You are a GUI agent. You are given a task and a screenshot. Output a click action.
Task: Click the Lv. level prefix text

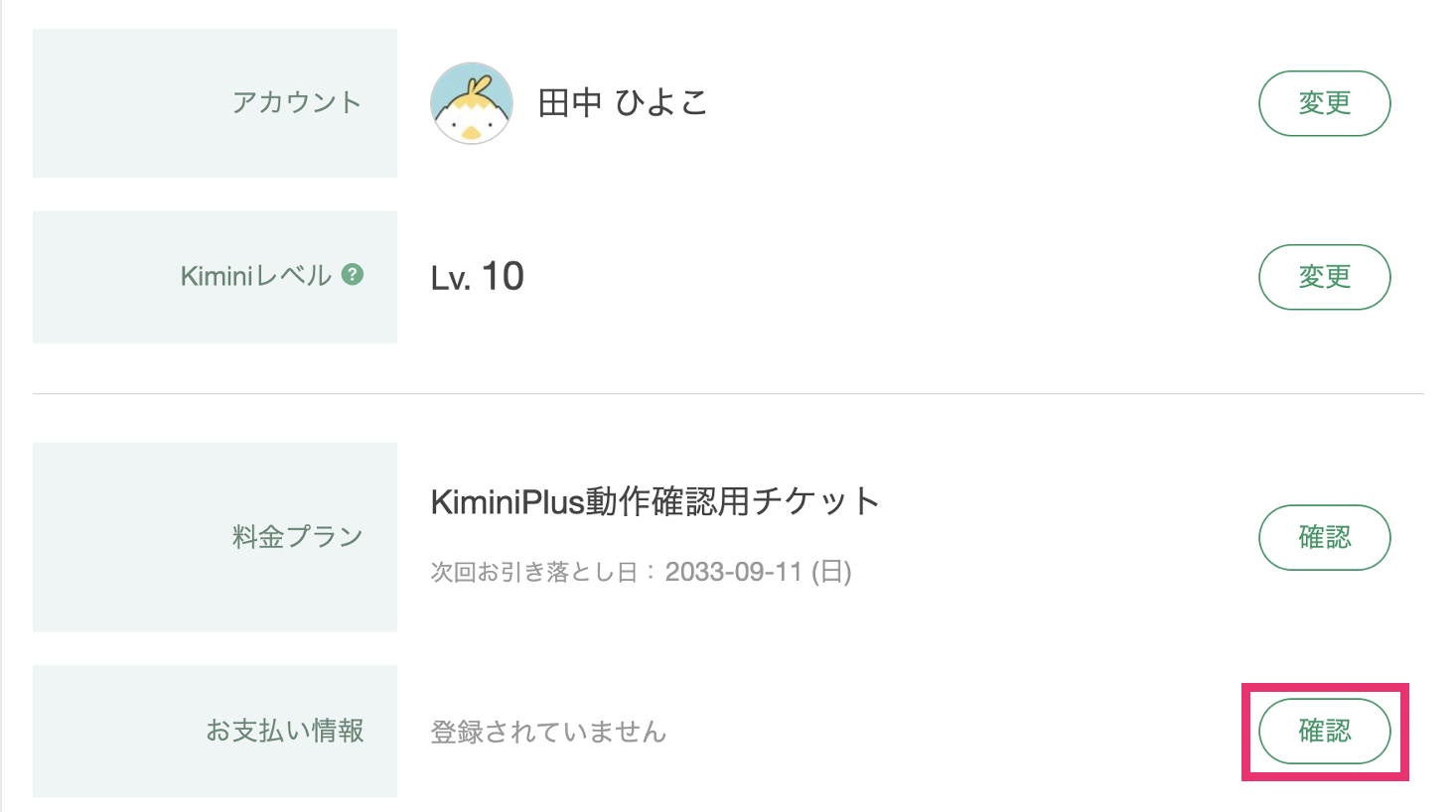450,279
